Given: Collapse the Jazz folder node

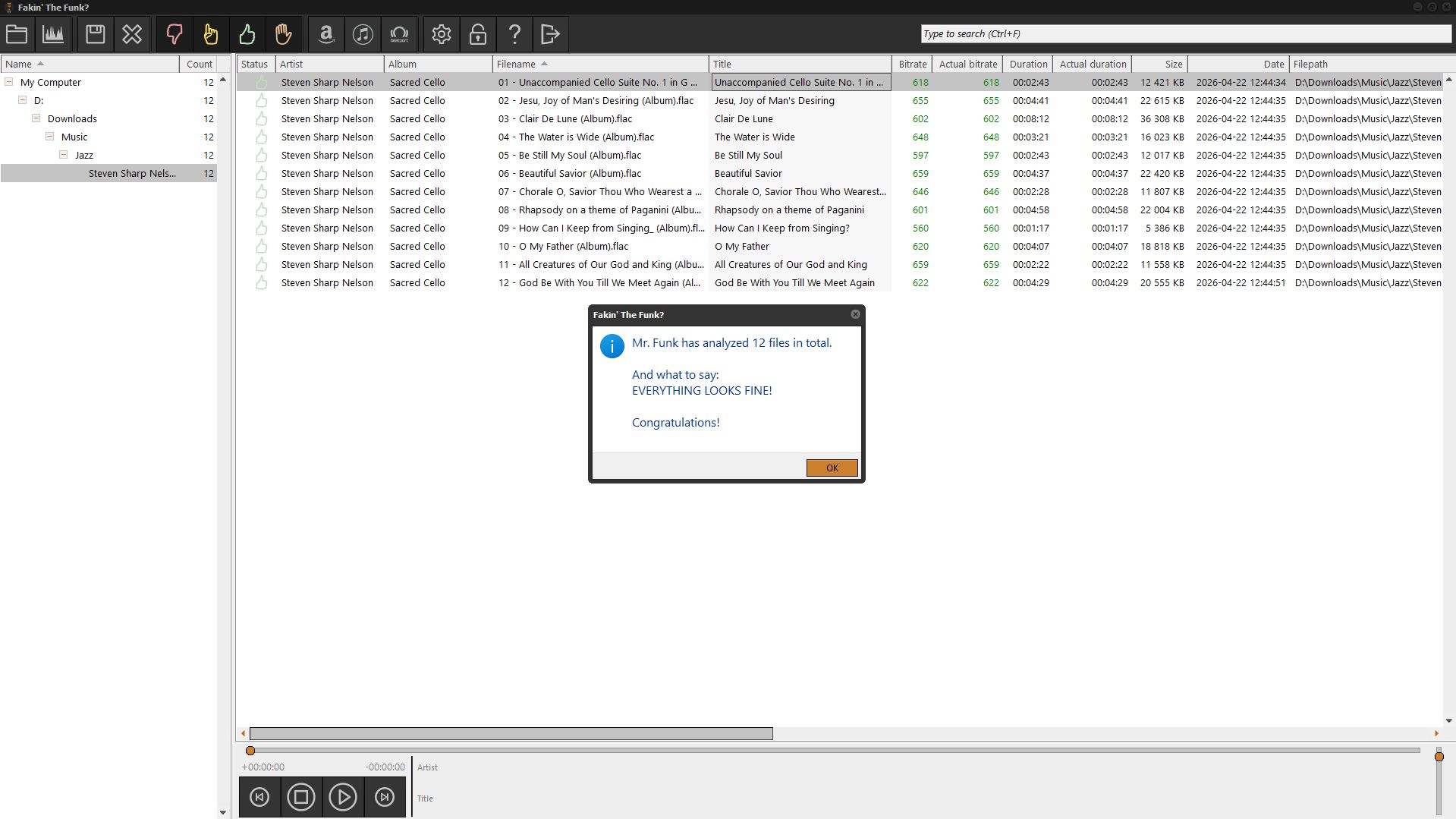Looking at the screenshot, I should click(x=64, y=155).
